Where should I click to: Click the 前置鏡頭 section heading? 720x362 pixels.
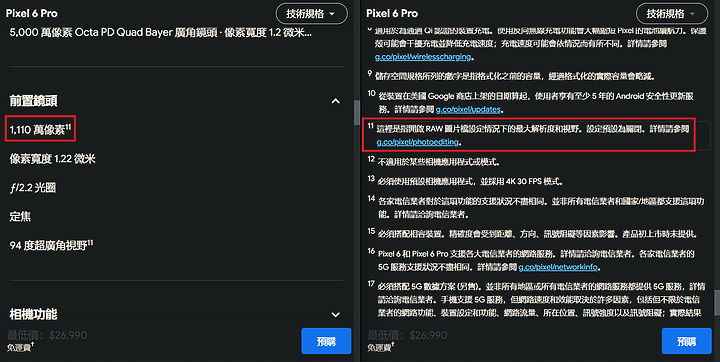[x=34, y=101]
